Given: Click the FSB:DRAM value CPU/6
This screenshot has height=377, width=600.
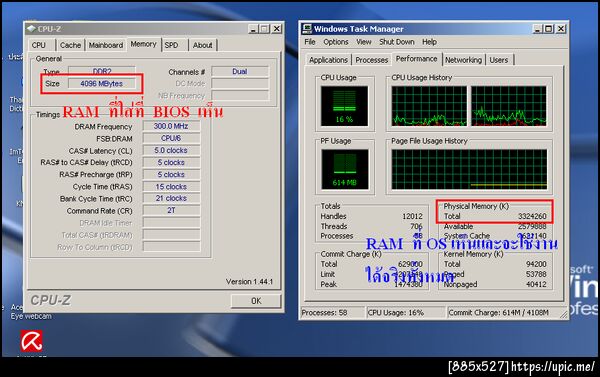Looking at the screenshot, I should click(171, 138).
